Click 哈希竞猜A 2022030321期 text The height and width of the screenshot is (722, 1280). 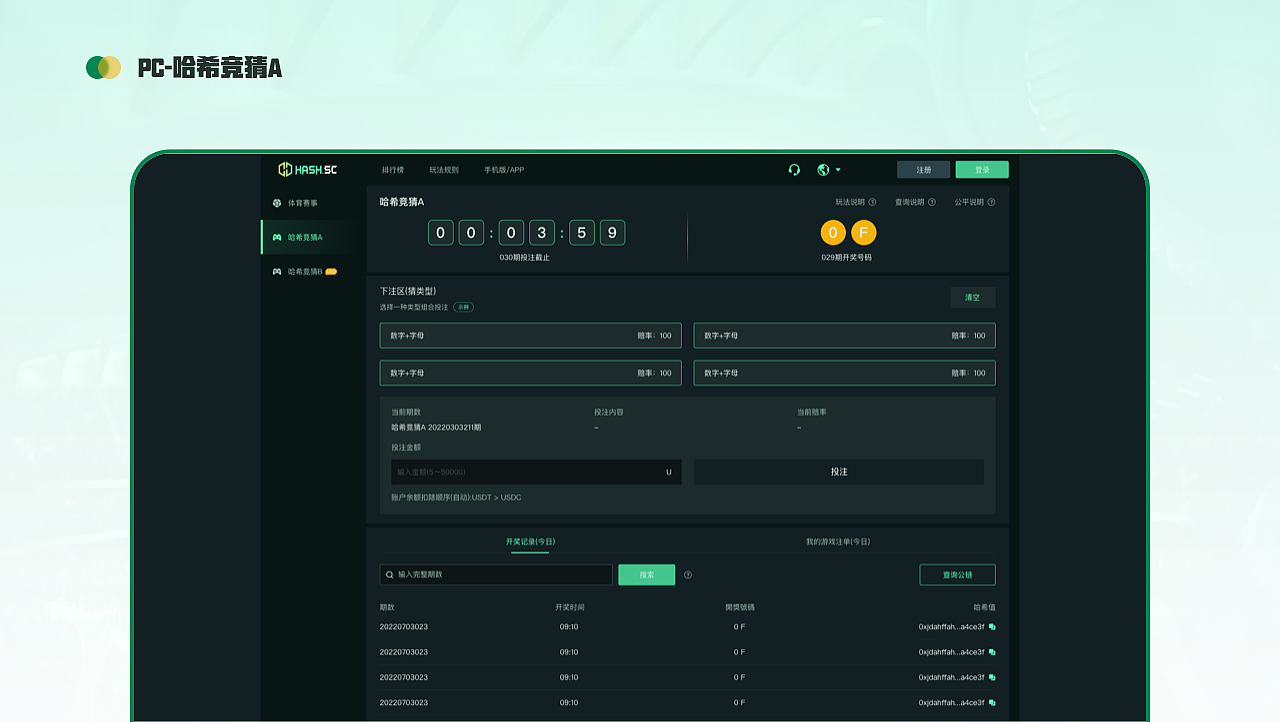436,427
